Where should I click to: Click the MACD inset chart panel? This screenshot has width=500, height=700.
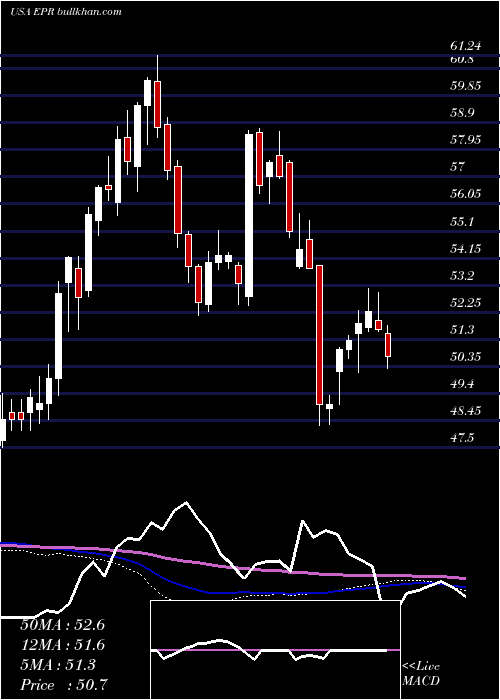click(x=275, y=650)
